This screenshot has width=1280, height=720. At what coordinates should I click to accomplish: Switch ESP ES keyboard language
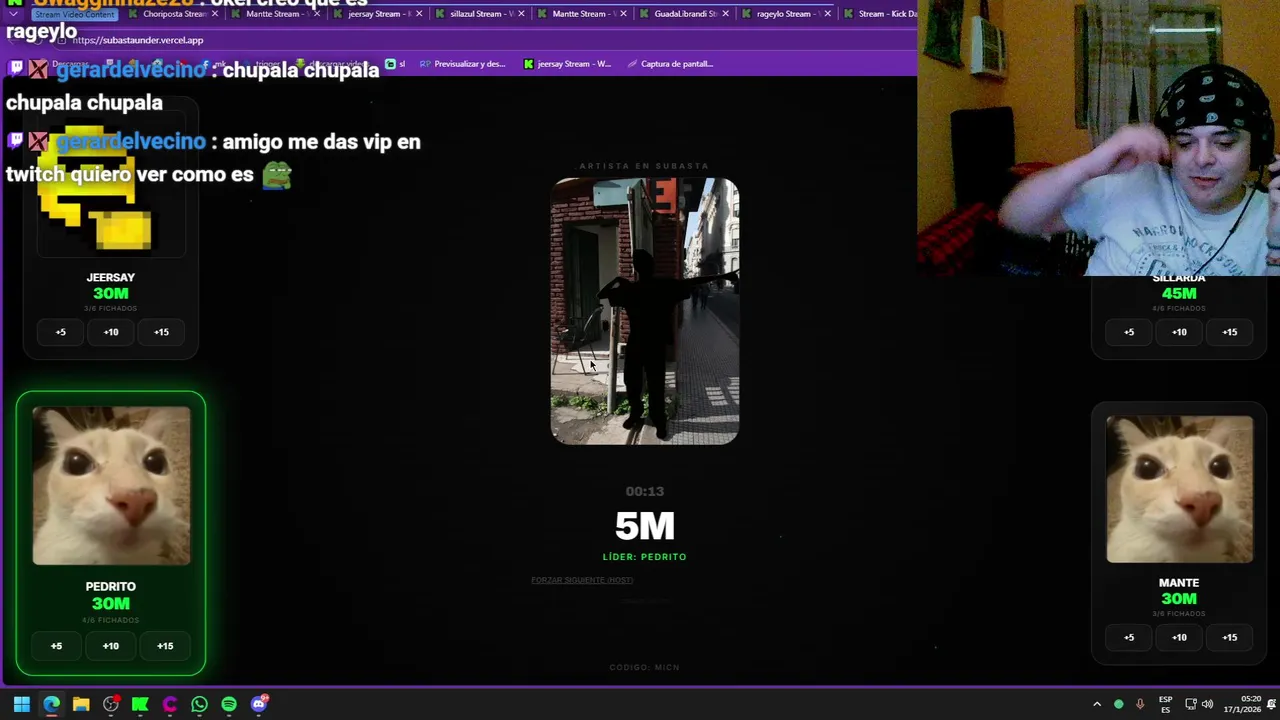pyautogui.click(x=1166, y=704)
